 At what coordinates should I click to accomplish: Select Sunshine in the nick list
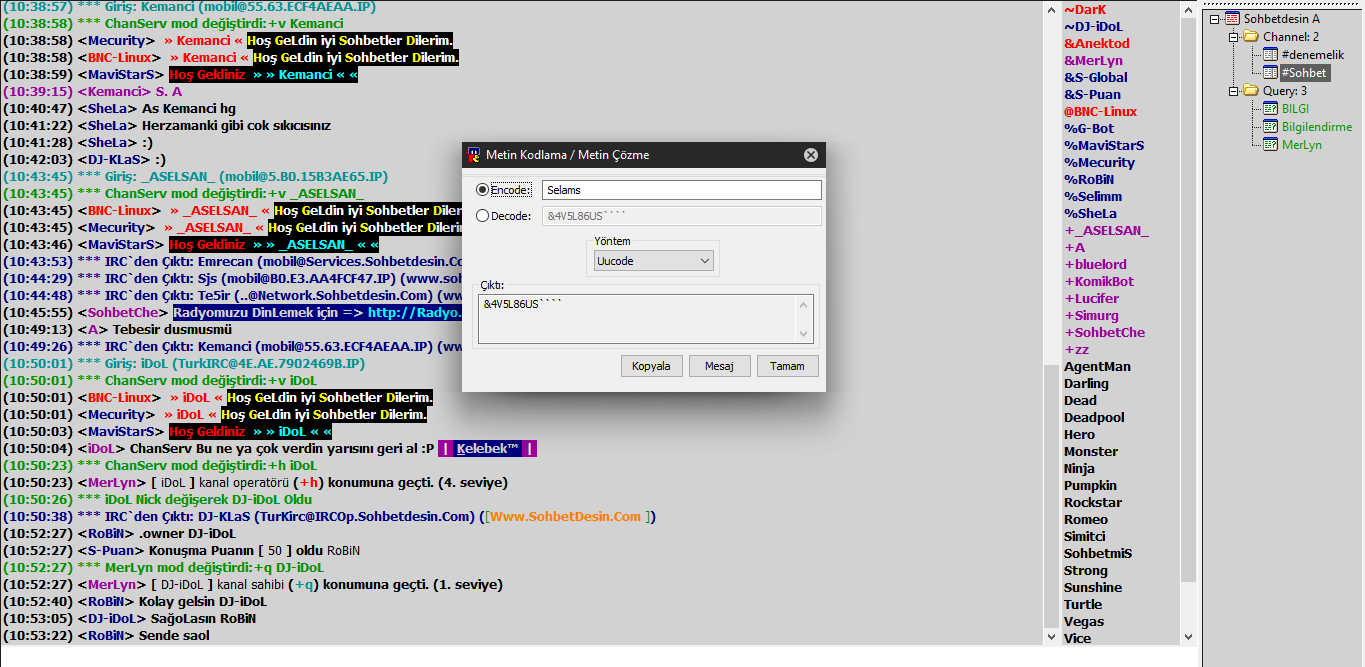point(1093,587)
